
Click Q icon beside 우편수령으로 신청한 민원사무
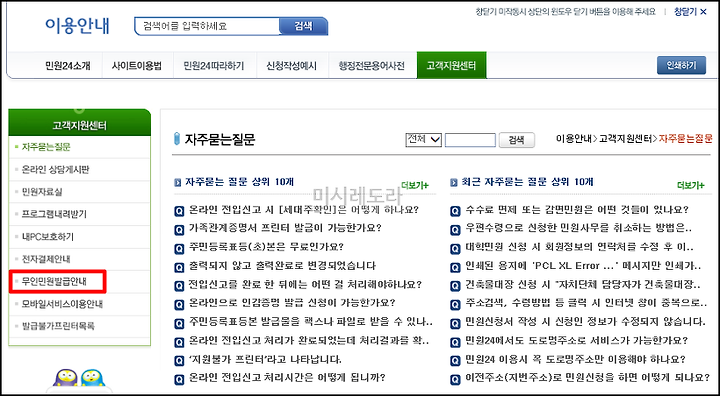point(455,230)
